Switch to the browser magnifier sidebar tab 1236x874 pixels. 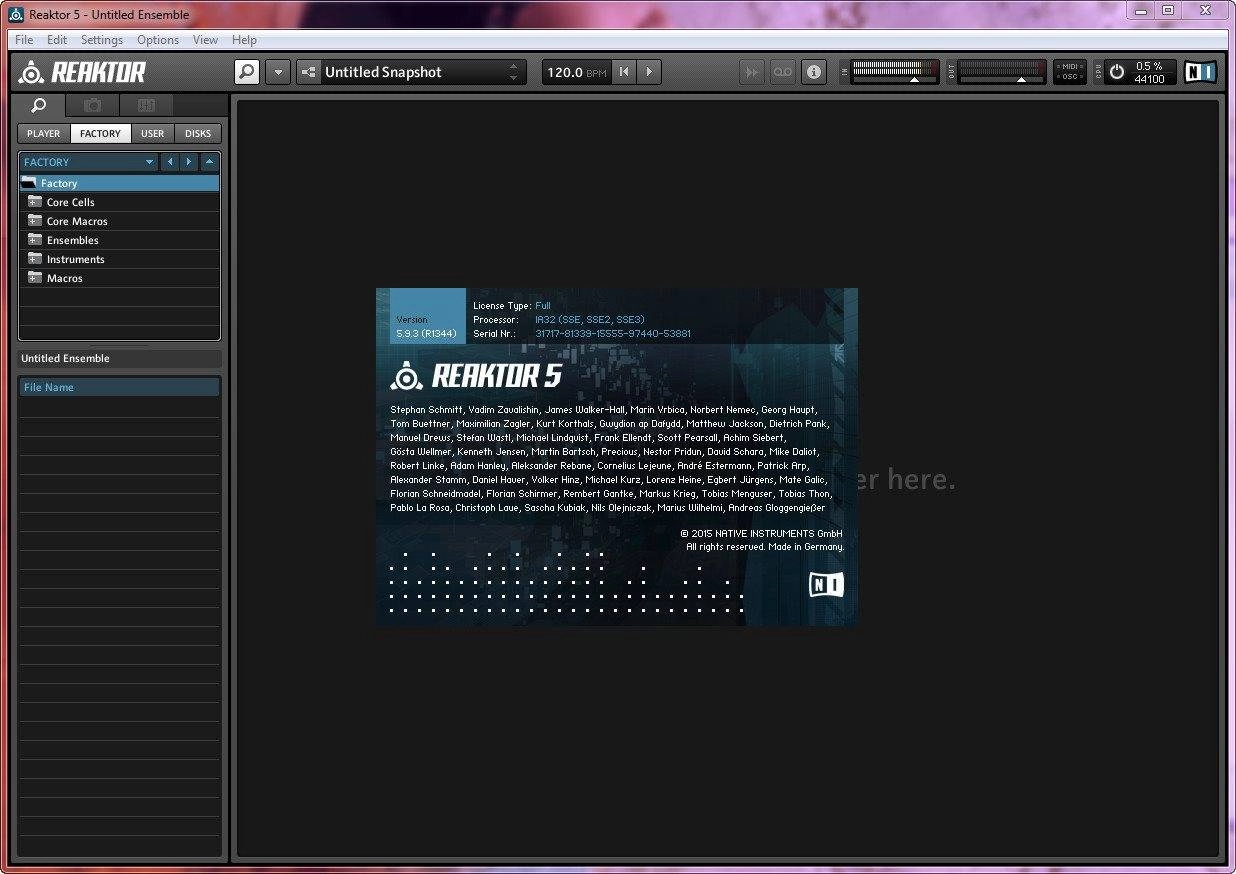click(x=38, y=105)
